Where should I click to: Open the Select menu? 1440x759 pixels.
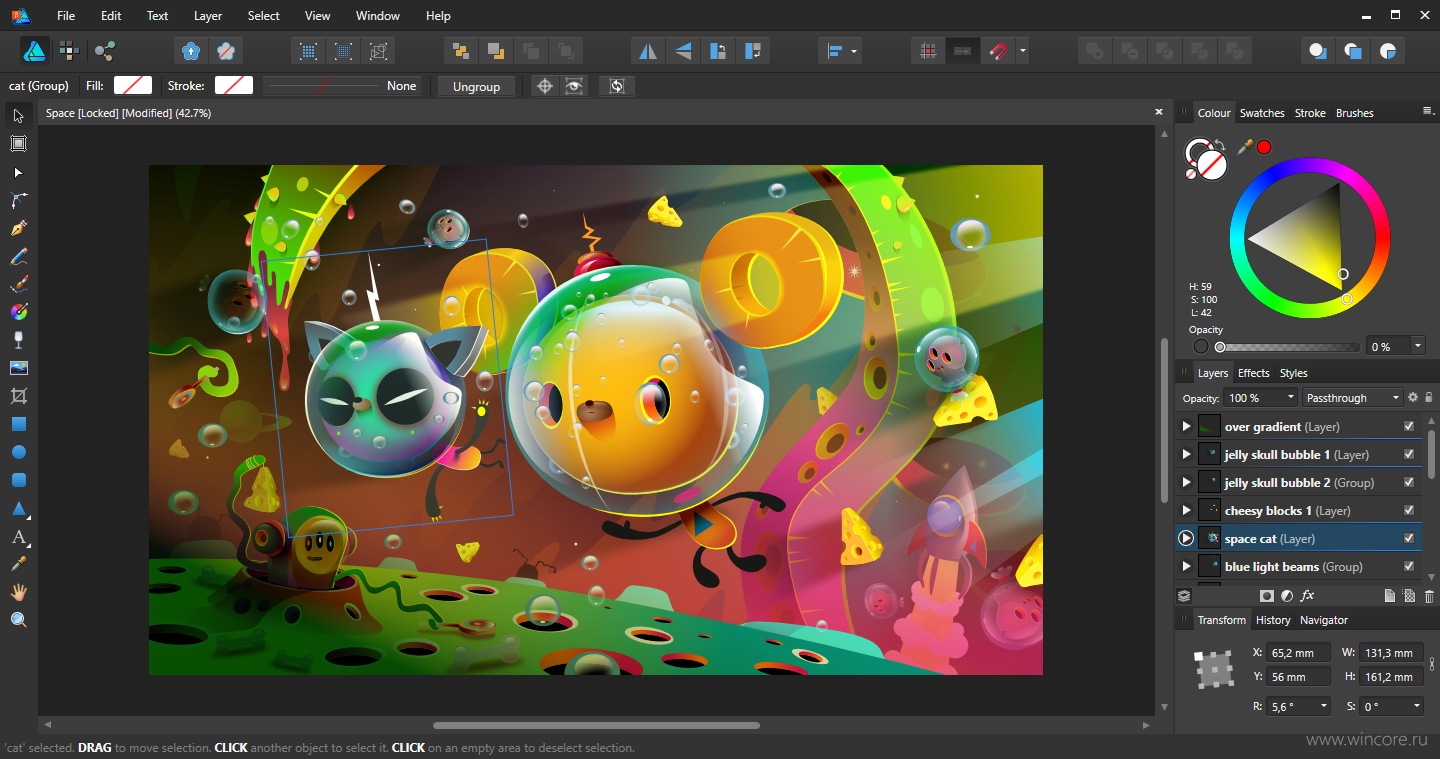click(264, 16)
